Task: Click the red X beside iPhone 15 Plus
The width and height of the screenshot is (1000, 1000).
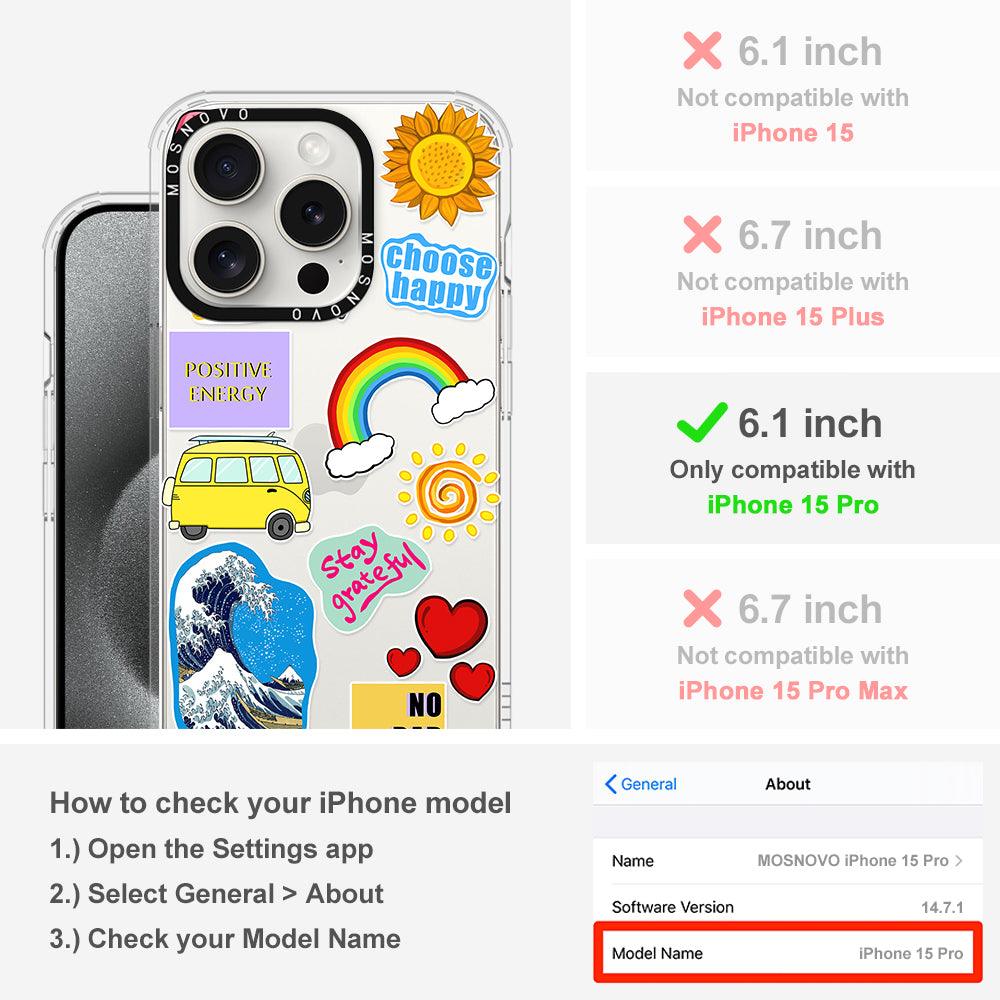Action: point(702,234)
